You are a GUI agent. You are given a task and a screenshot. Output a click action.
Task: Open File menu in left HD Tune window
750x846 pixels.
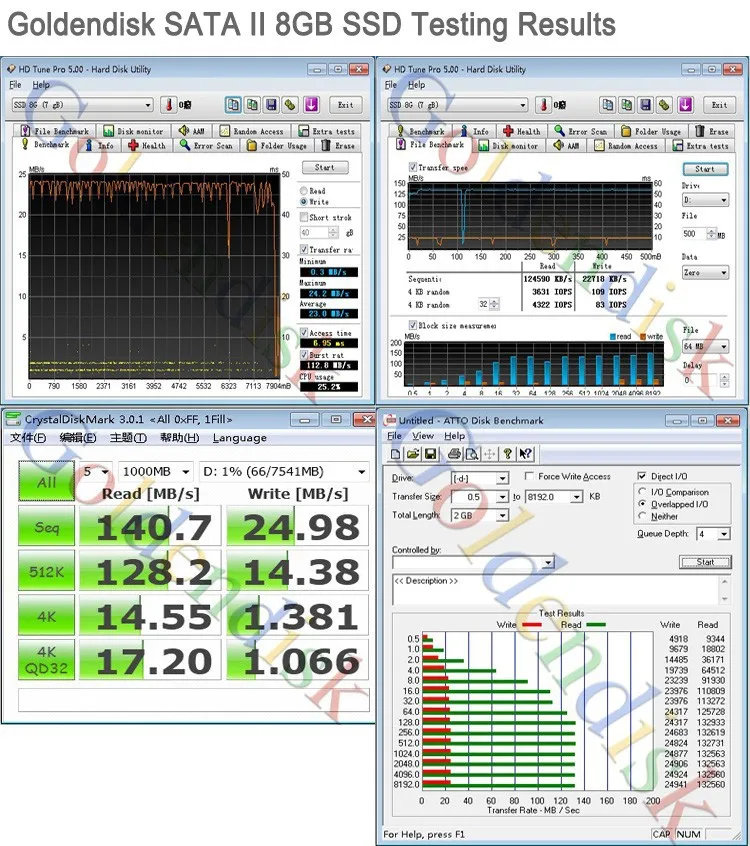pos(15,85)
